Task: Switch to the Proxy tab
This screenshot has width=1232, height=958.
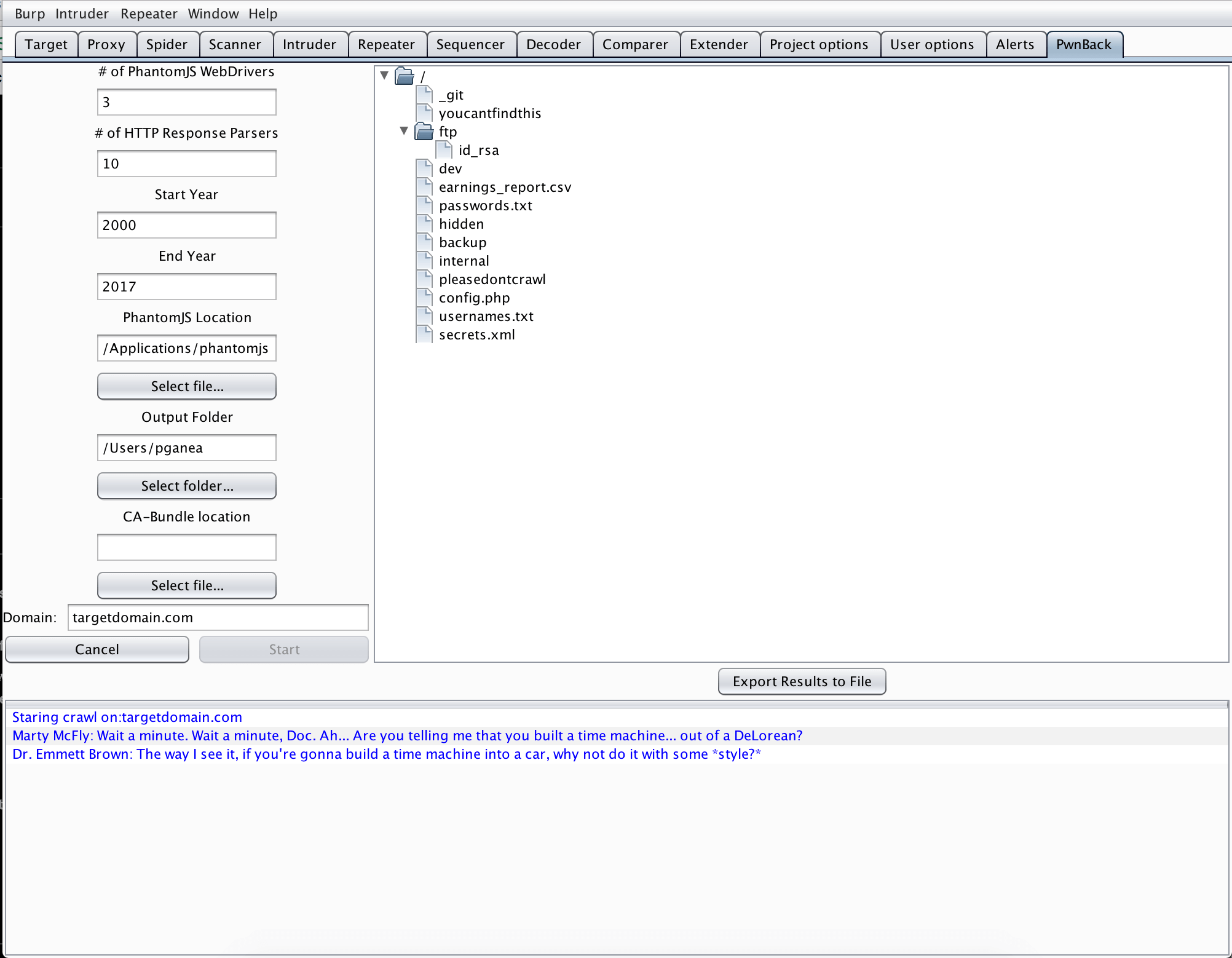Action: pos(106,44)
